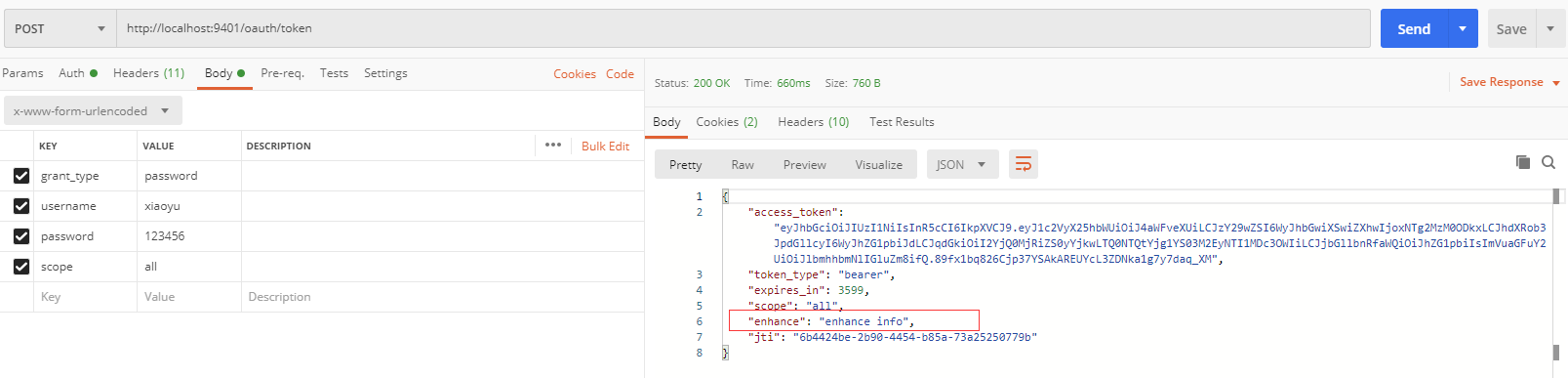The width and height of the screenshot is (1568, 378).
Task: Click the "200 OK" status text
Action: 711,83
